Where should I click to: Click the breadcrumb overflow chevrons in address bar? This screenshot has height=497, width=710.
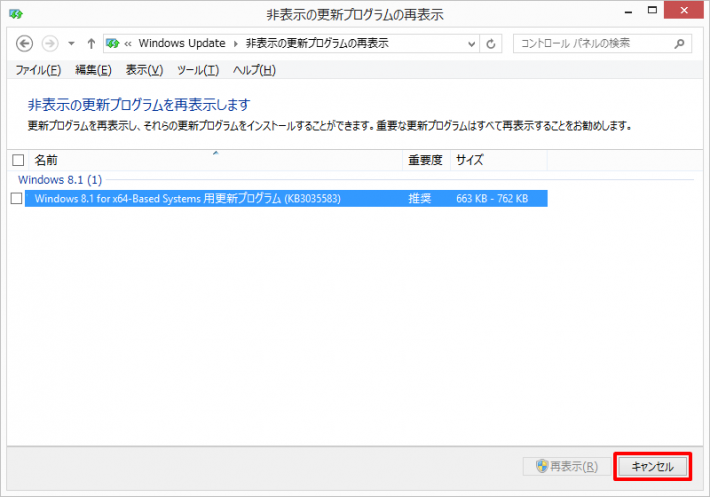tap(128, 44)
